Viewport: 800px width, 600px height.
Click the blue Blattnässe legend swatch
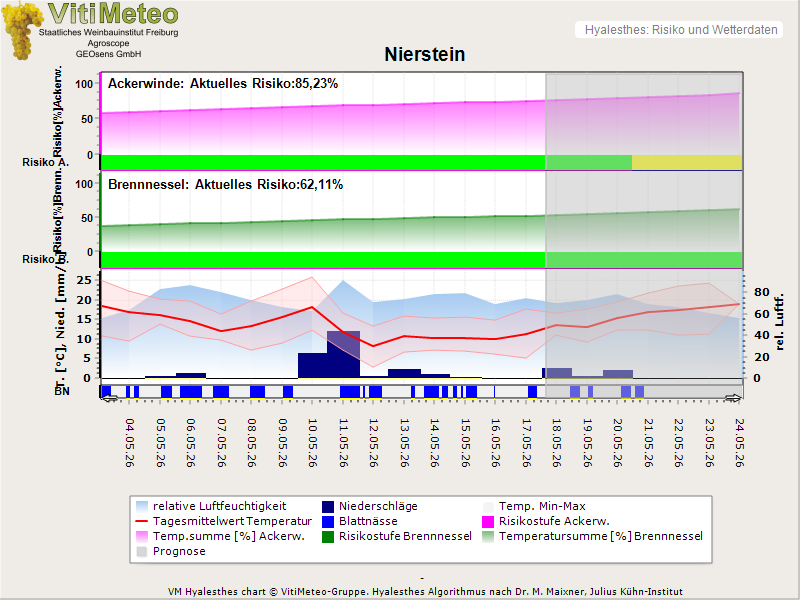[328, 521]
